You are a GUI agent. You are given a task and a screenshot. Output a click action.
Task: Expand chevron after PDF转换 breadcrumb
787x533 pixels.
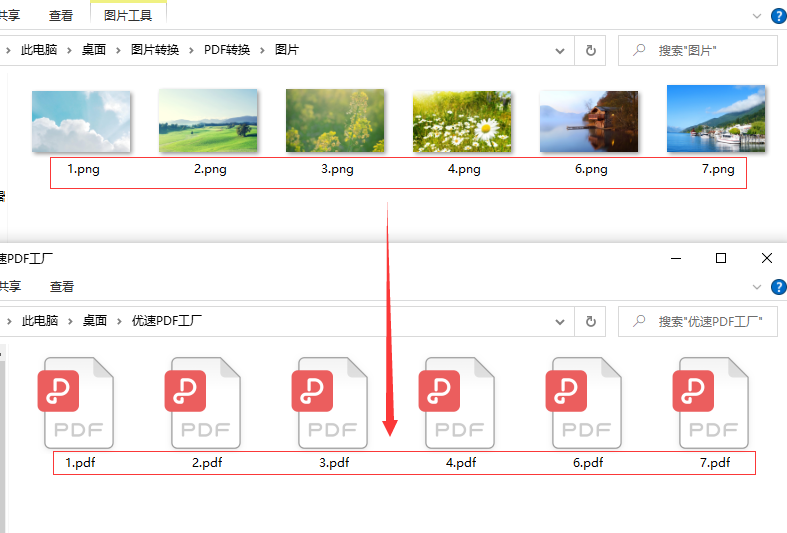pos(262,50)
